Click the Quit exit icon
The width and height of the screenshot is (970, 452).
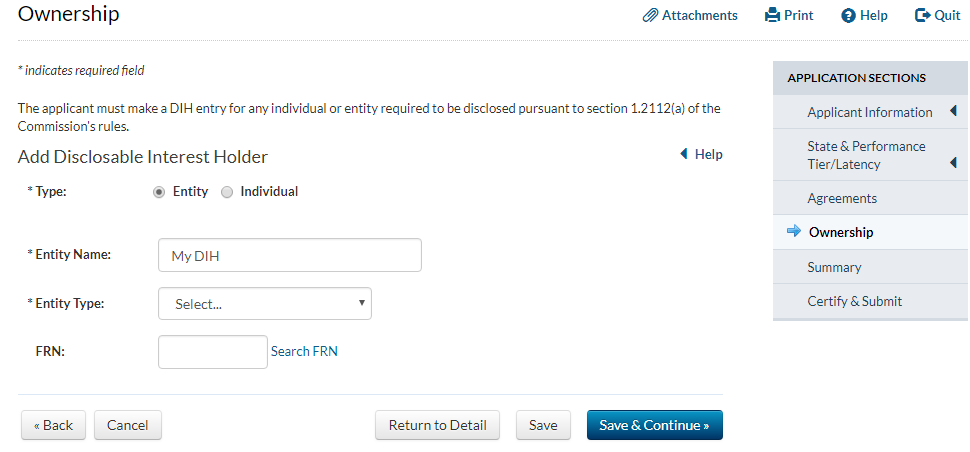pos(923,16)
